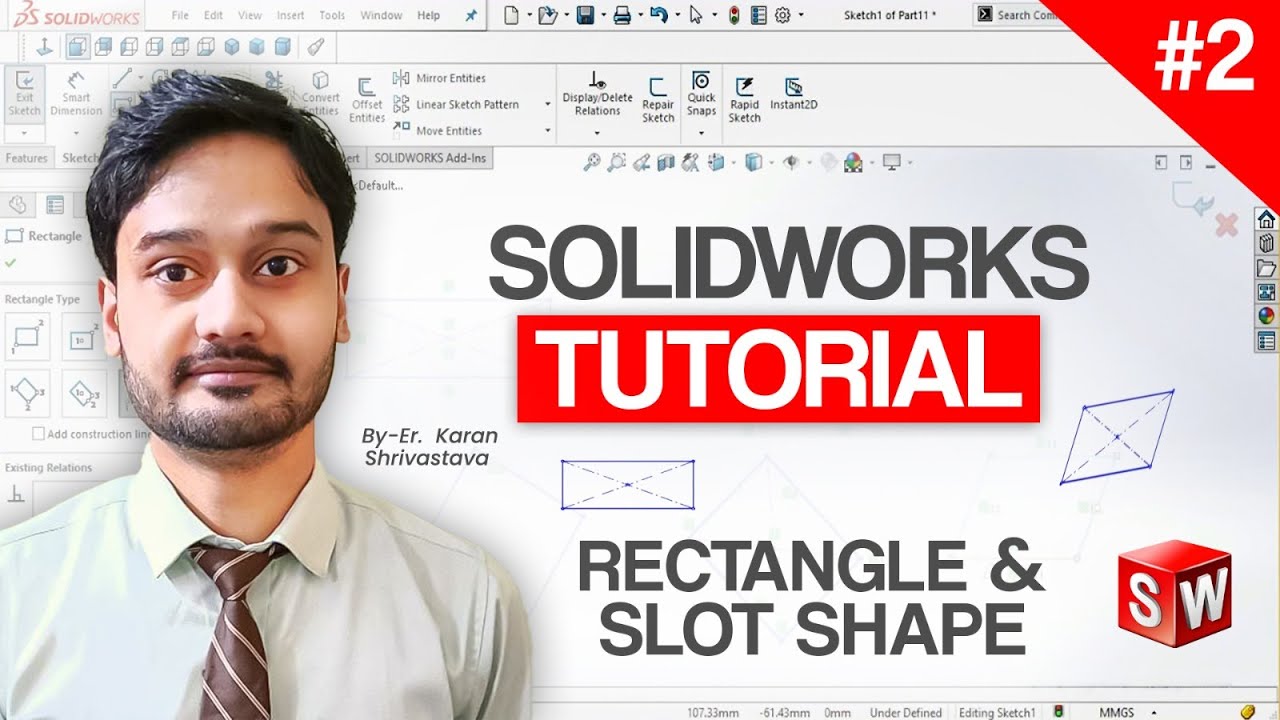Enable Add construction lines checkbox
This screenshot has width=1280, height=720.
[39, 434]
